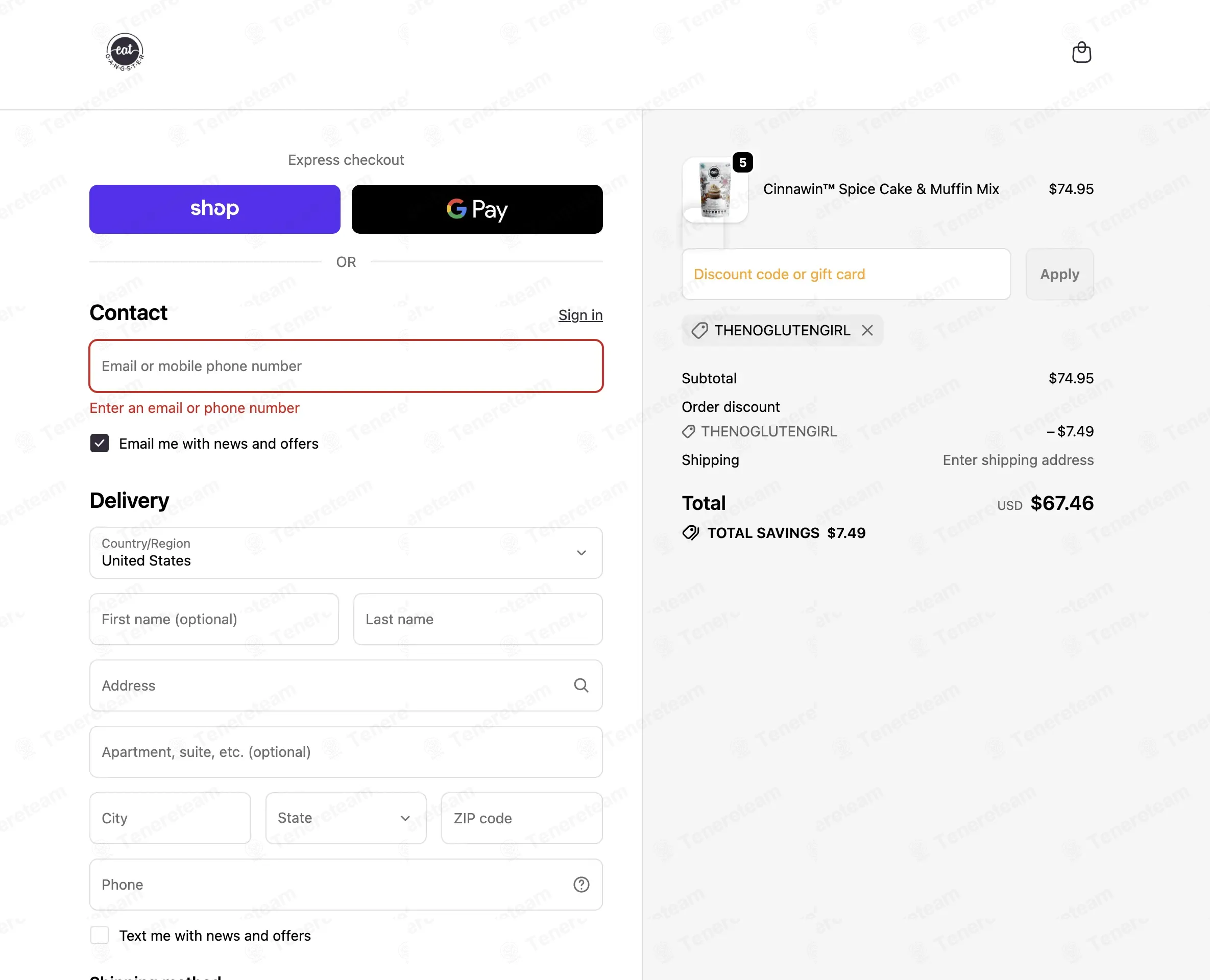
Task: Click the Phone field help question icon
Action: pyautogui.click(x=581, y=885)
